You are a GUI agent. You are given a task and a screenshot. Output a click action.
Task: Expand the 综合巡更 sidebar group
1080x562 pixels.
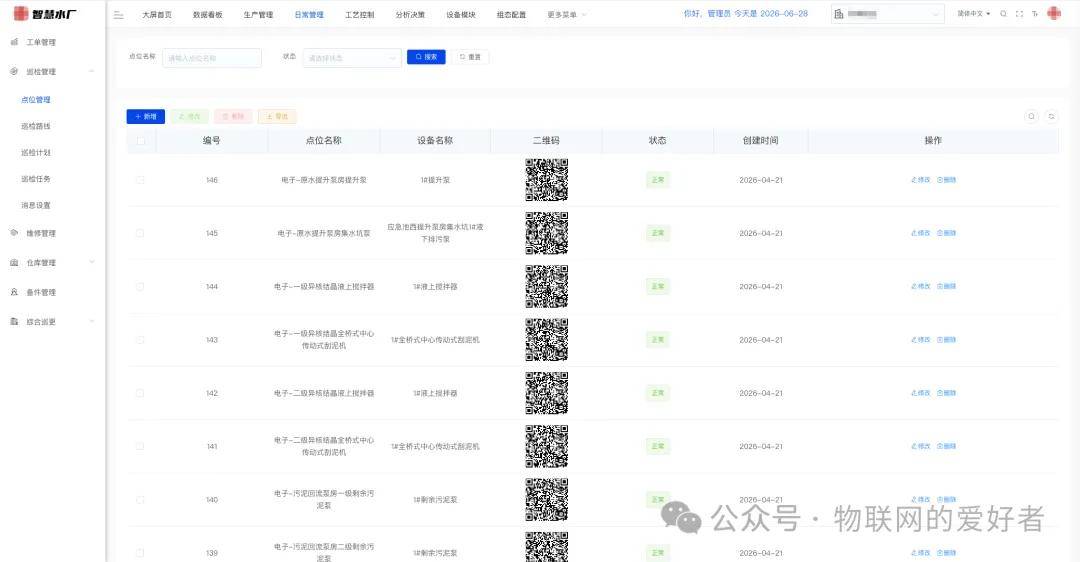pos(52,322)
